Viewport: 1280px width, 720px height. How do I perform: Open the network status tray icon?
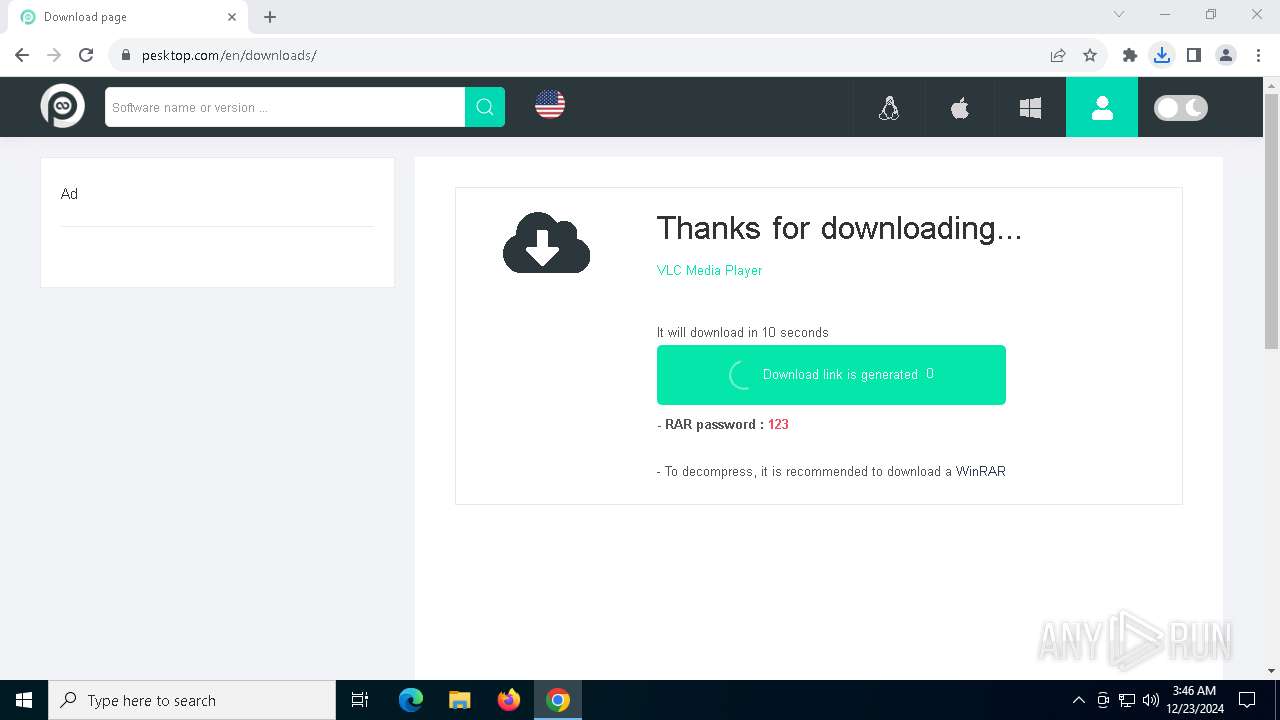(x=1127, y=700)
